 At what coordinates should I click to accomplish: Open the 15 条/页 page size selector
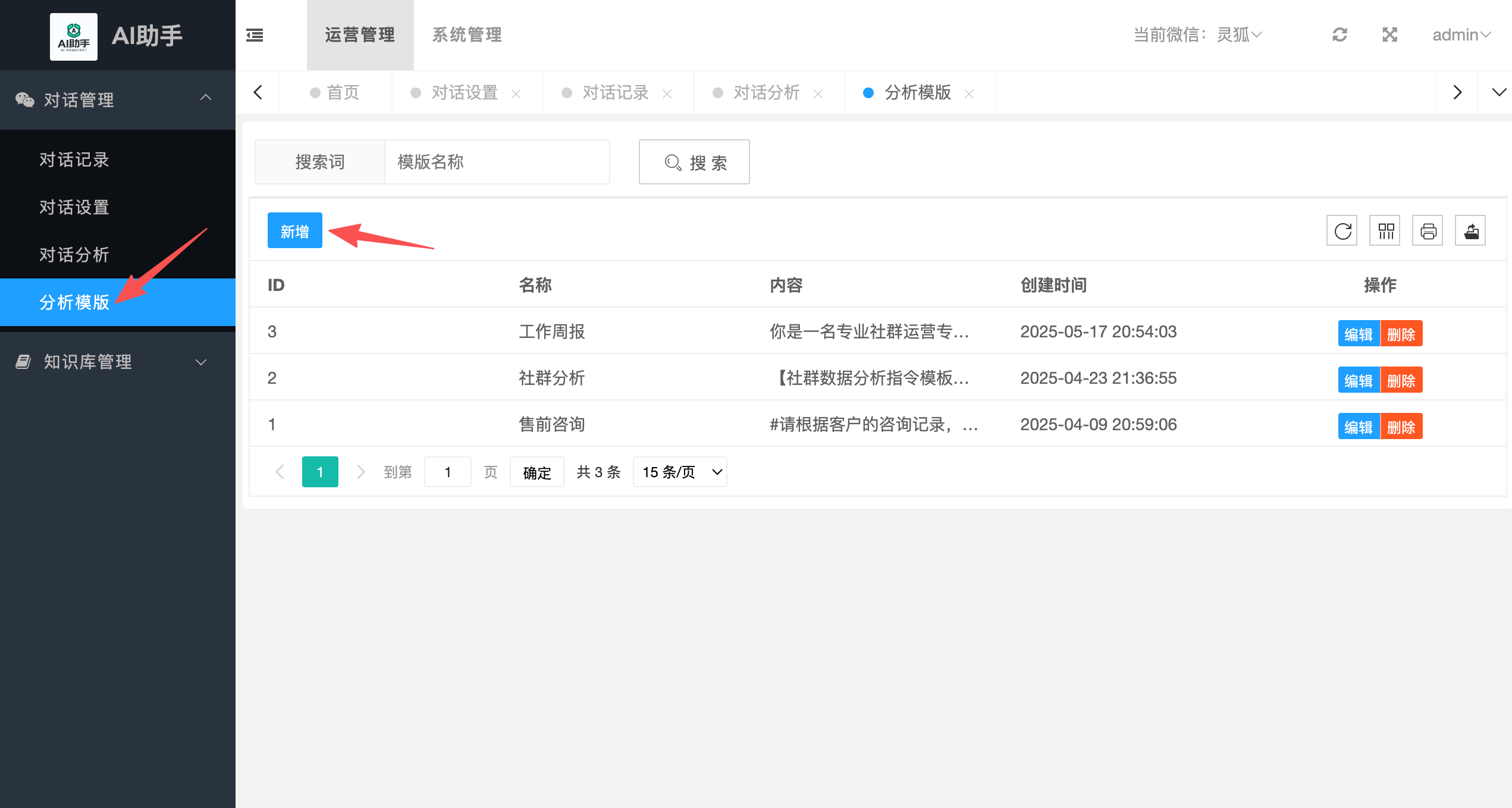point(680,472)
